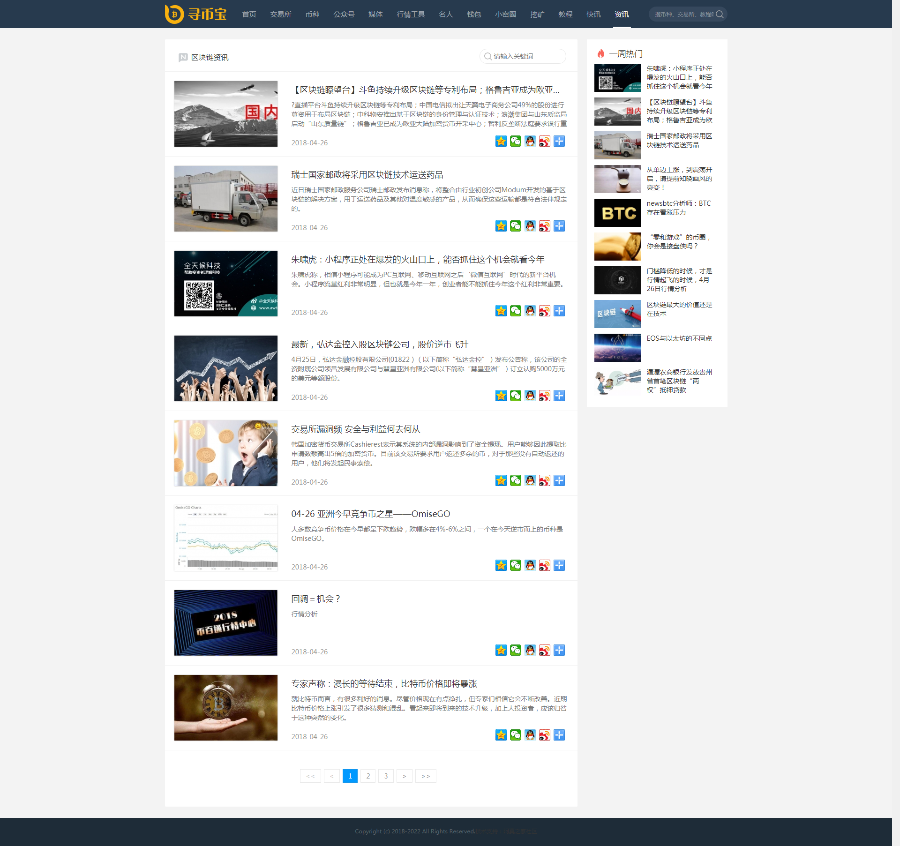Focus the keyword search box beside 区块链资讯

[523, 56]
